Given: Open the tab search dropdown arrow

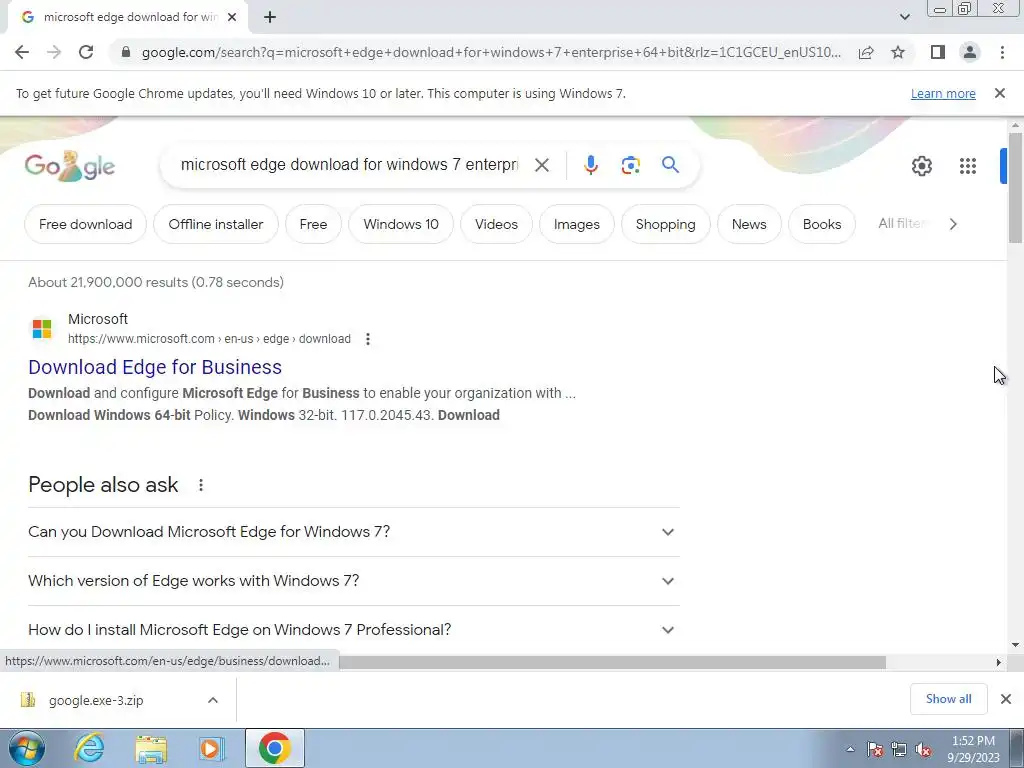Looking at the screenshot, I should (904, 17).
